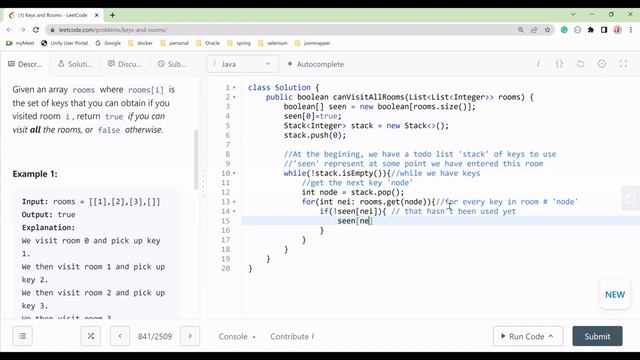Open the spring bookmarks folder
This screenshot has height=360, width=640.
239,43
